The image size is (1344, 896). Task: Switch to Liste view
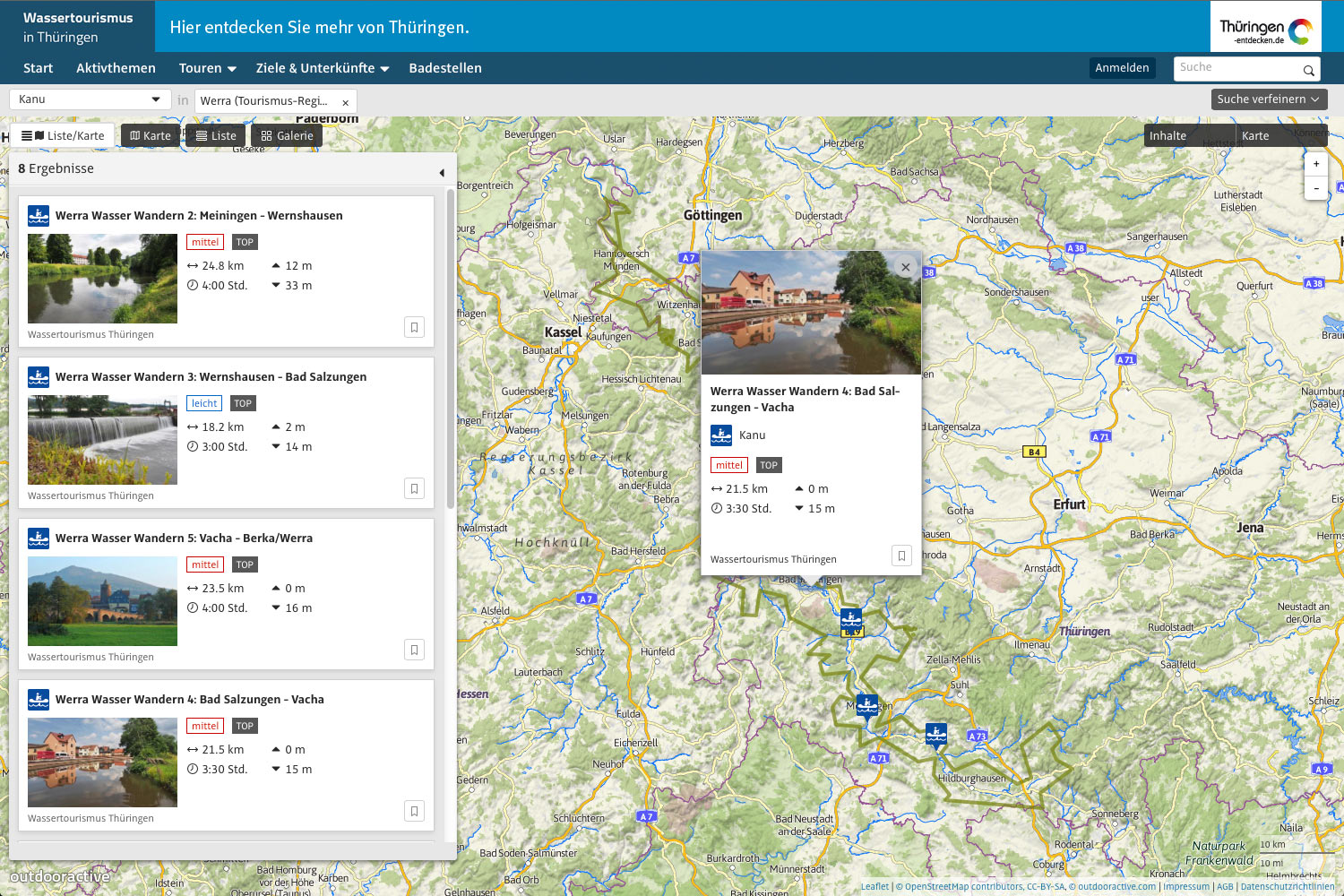tap(216, 136)
